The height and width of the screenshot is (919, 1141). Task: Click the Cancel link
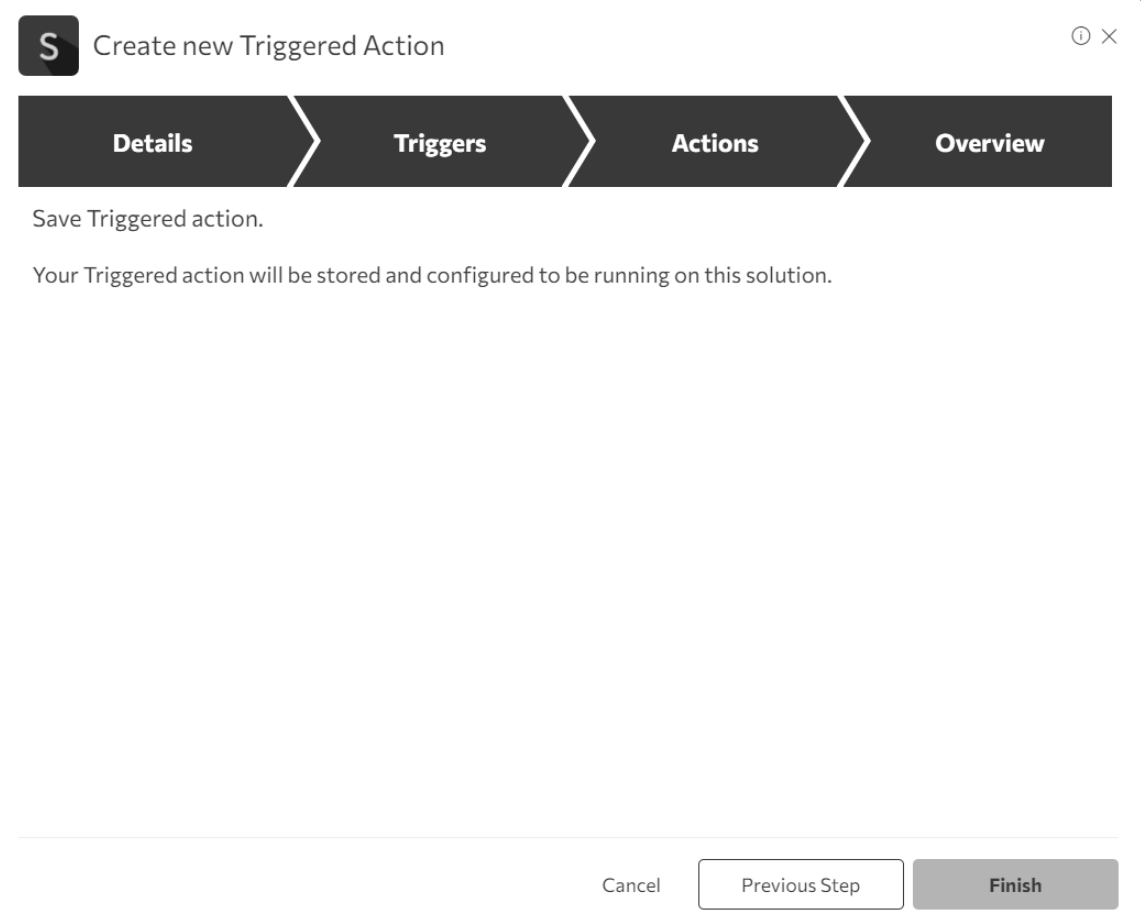point(631,885)
